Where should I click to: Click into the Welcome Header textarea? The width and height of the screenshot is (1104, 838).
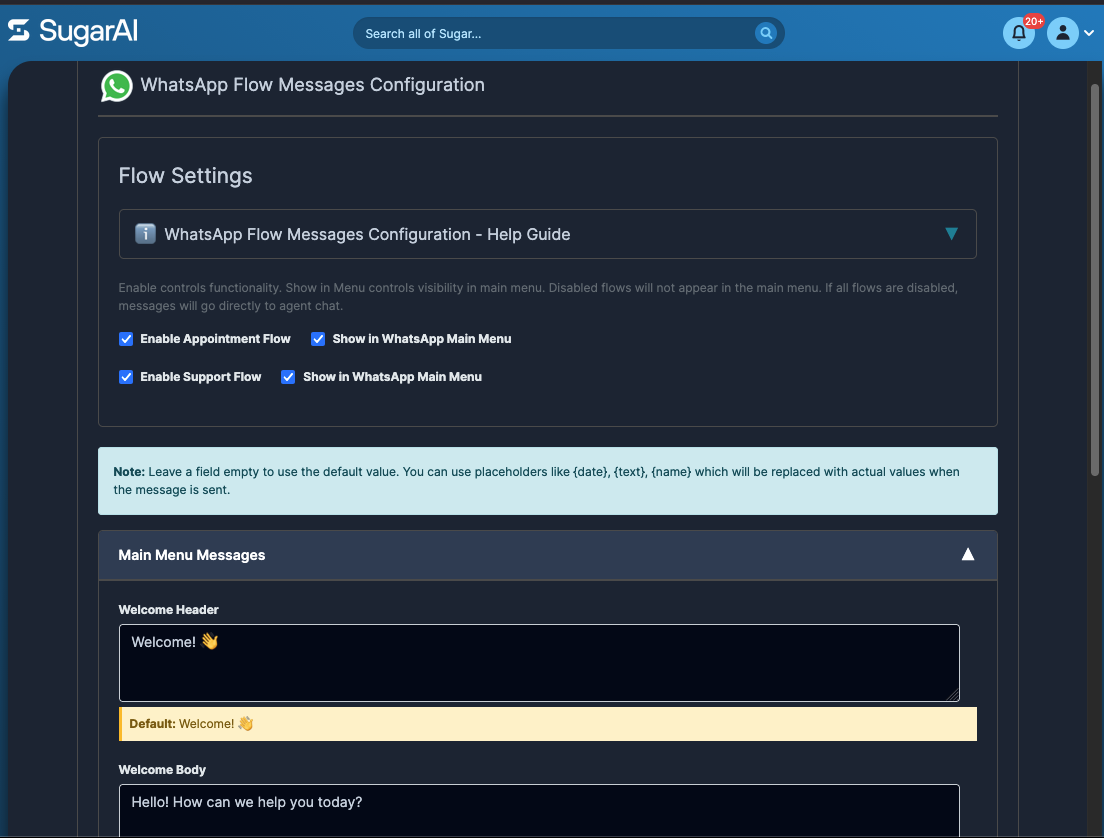539,663
